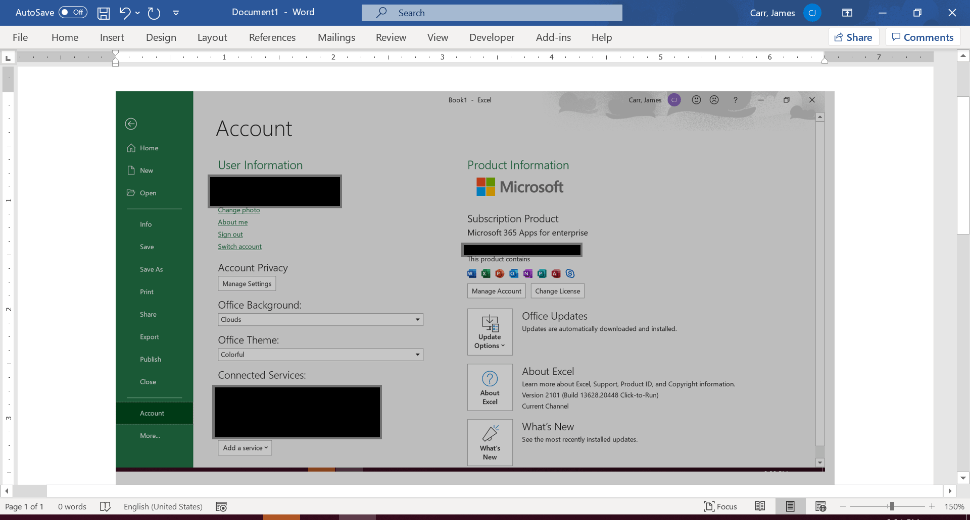
Task: Open the Layout ribbon tab
Action: 212,37
